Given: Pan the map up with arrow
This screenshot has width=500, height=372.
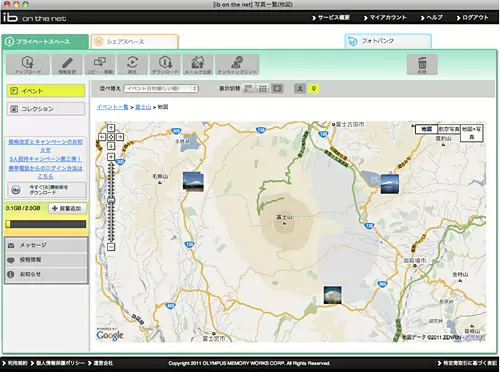Looking at the screenshot, I should pos(111,128).
